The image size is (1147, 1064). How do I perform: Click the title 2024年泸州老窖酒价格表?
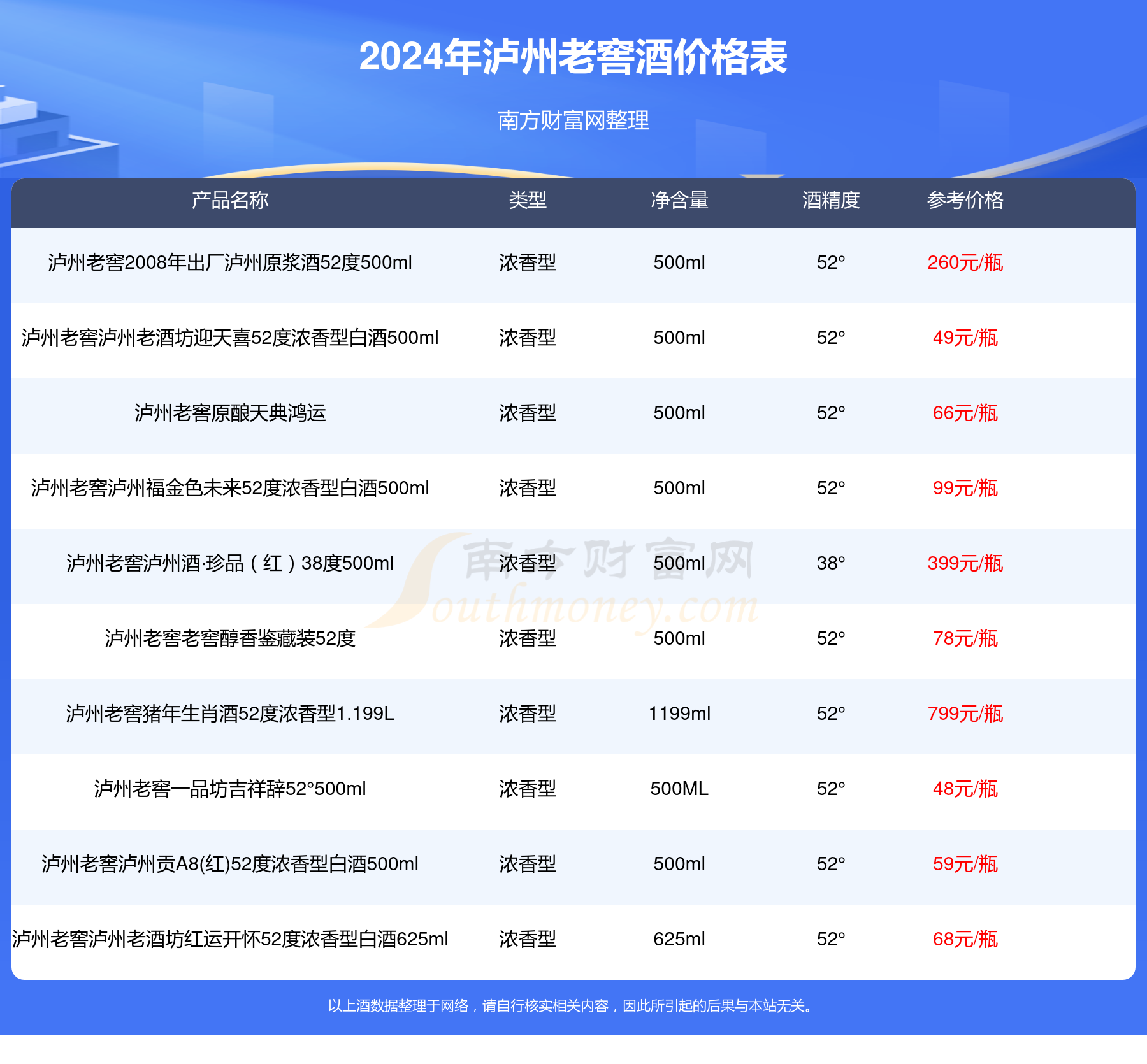(x=573, y=57)
